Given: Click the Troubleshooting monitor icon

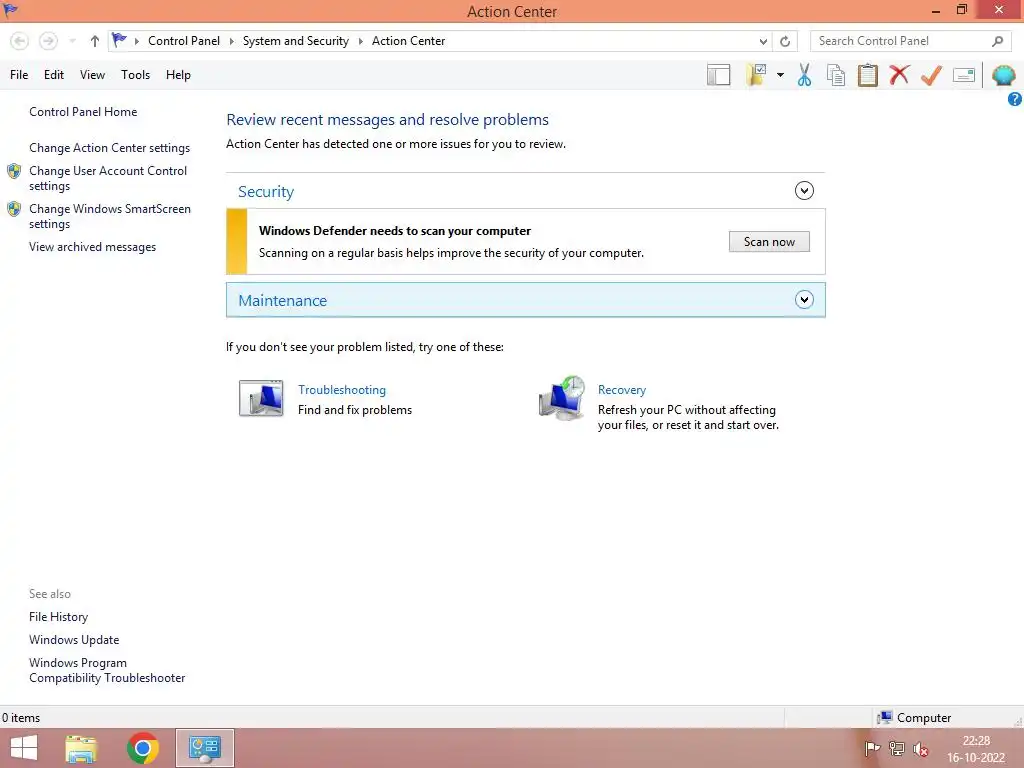Looking at the screenshot, I should click(x=261, y=398).
